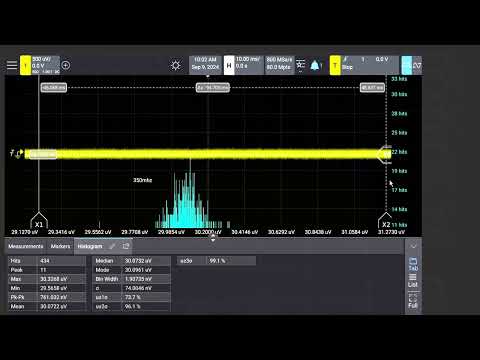Open channel 1 vertical scale settings
Screen dimensions: 480x360
pos(46,65)
